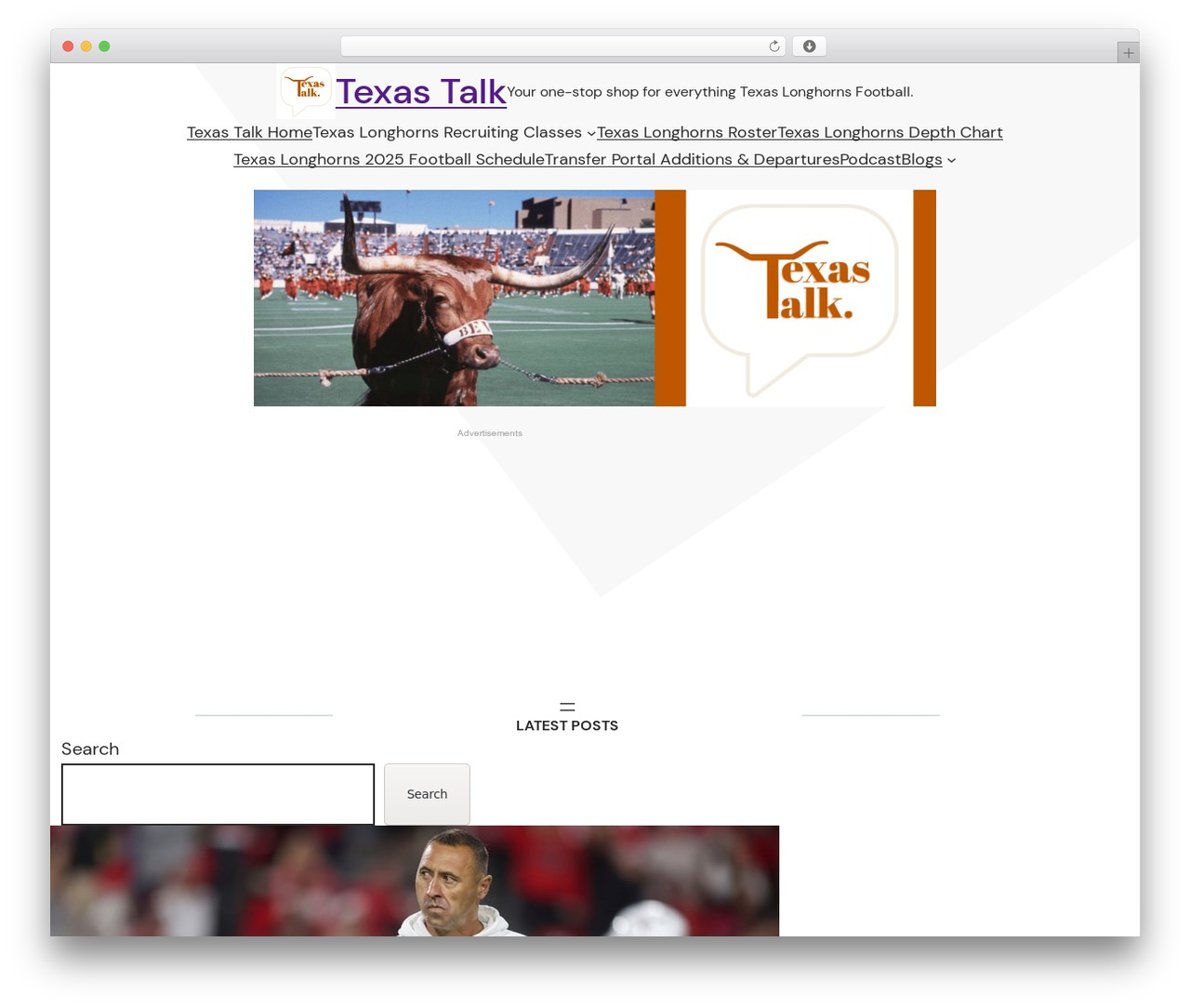This screenshot has width=1190, height=1008.
Task: Open the Podcast page
Action: (870, 159)
